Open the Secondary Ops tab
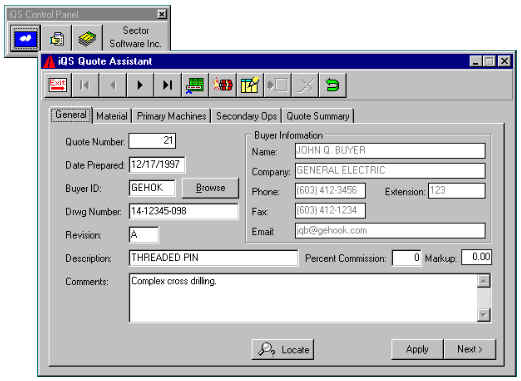This screenshot has width=521, height=381. (x=246, y=116)
